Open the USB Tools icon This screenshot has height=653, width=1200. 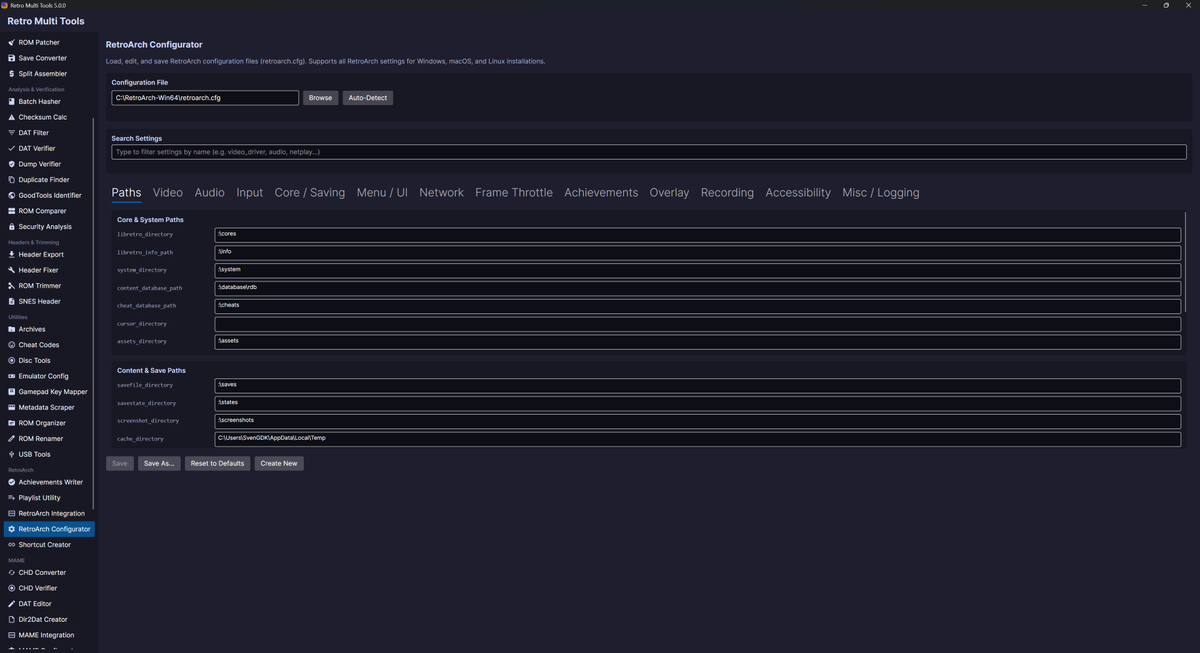(x=12, y=454)
